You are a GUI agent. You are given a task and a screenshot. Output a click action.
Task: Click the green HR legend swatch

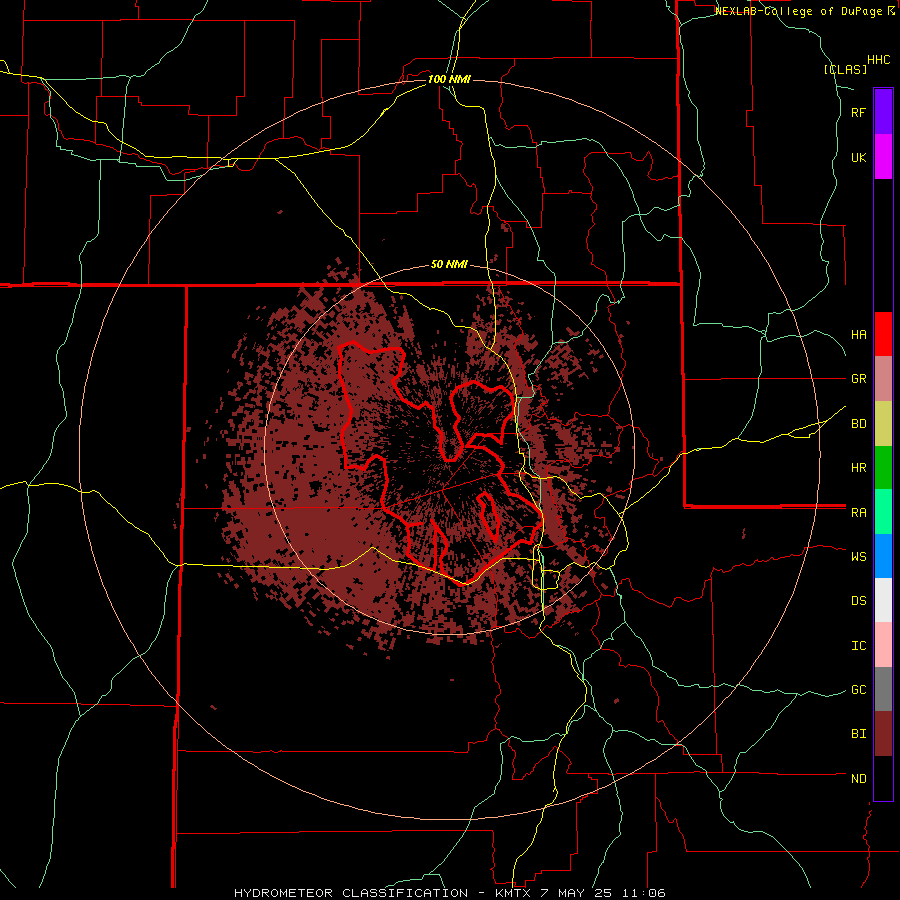pyautogui.click(x=883, y=468)
